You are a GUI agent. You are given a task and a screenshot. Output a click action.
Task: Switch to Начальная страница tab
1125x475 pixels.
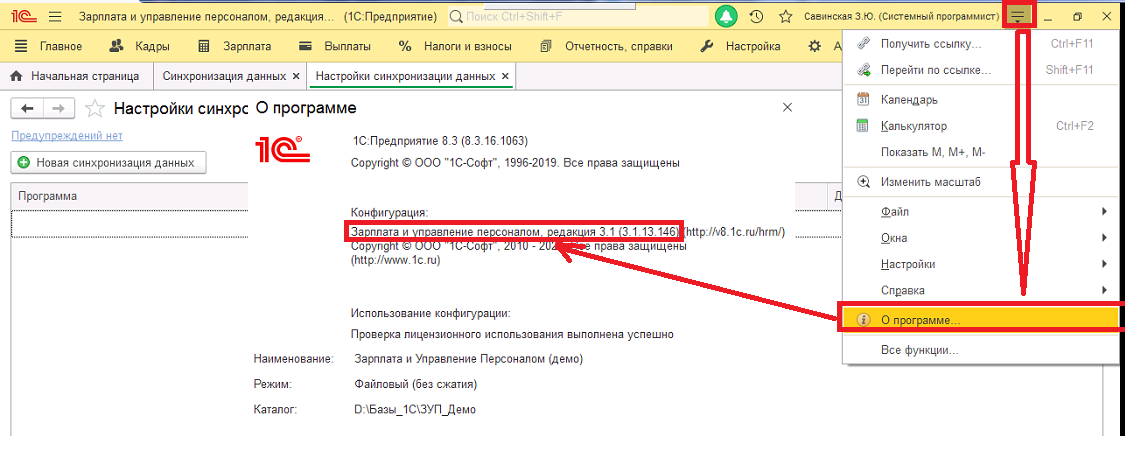coord(76,75)
